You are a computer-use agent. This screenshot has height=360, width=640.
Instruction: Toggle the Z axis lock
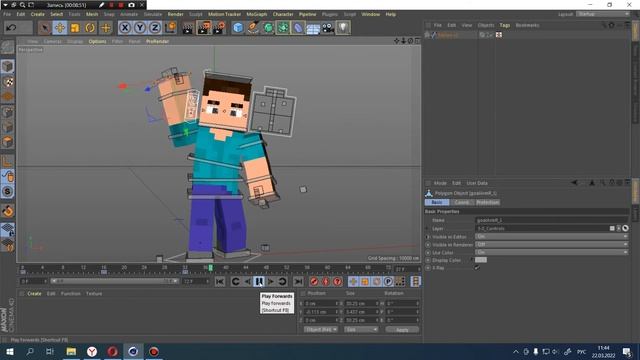pos(155,28)
